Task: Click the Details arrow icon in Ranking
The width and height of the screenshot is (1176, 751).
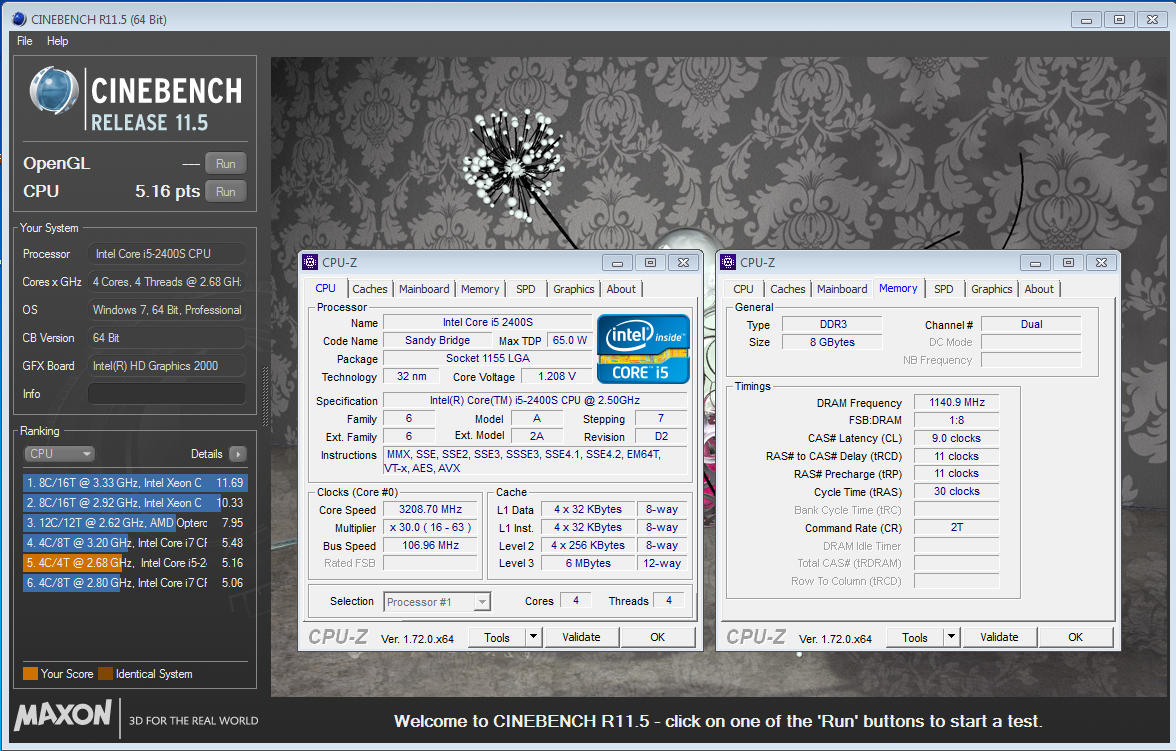Action: click(238, 454)
